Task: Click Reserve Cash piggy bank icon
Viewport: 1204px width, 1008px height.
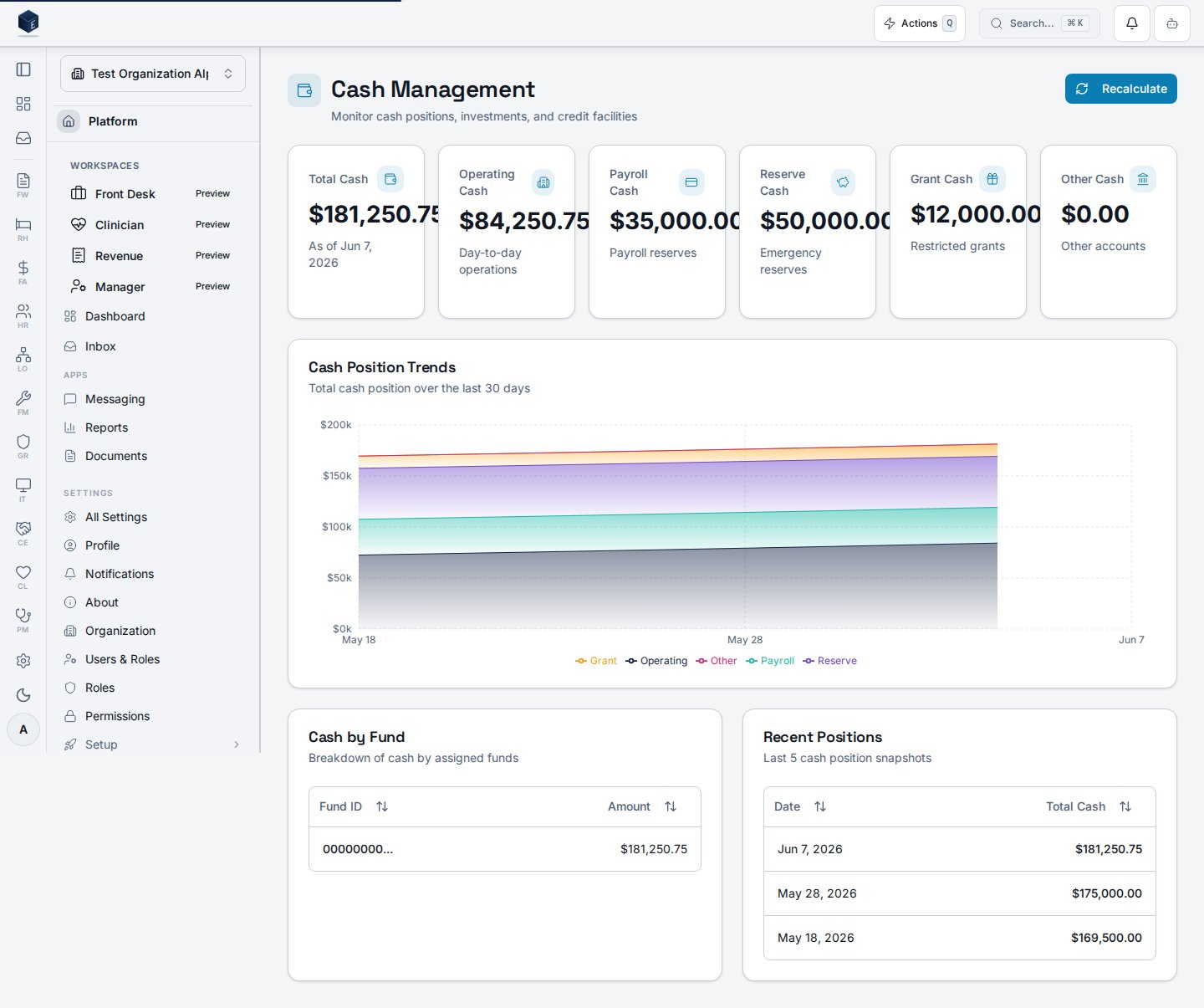Action: [843, 182]
